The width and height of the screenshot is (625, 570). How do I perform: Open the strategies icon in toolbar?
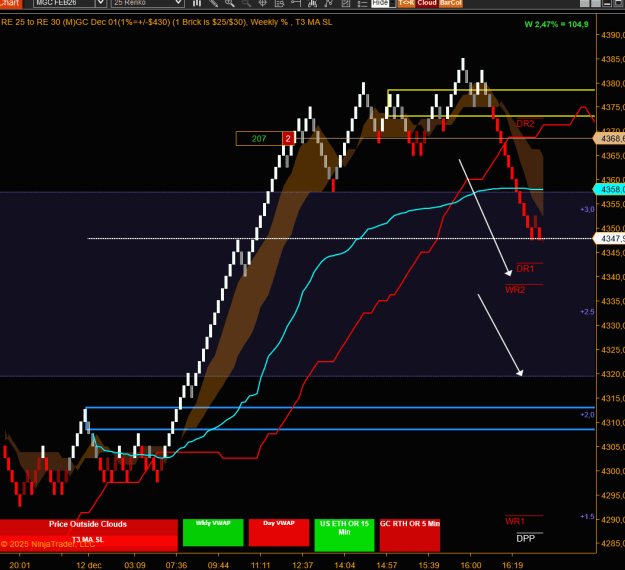312,3
